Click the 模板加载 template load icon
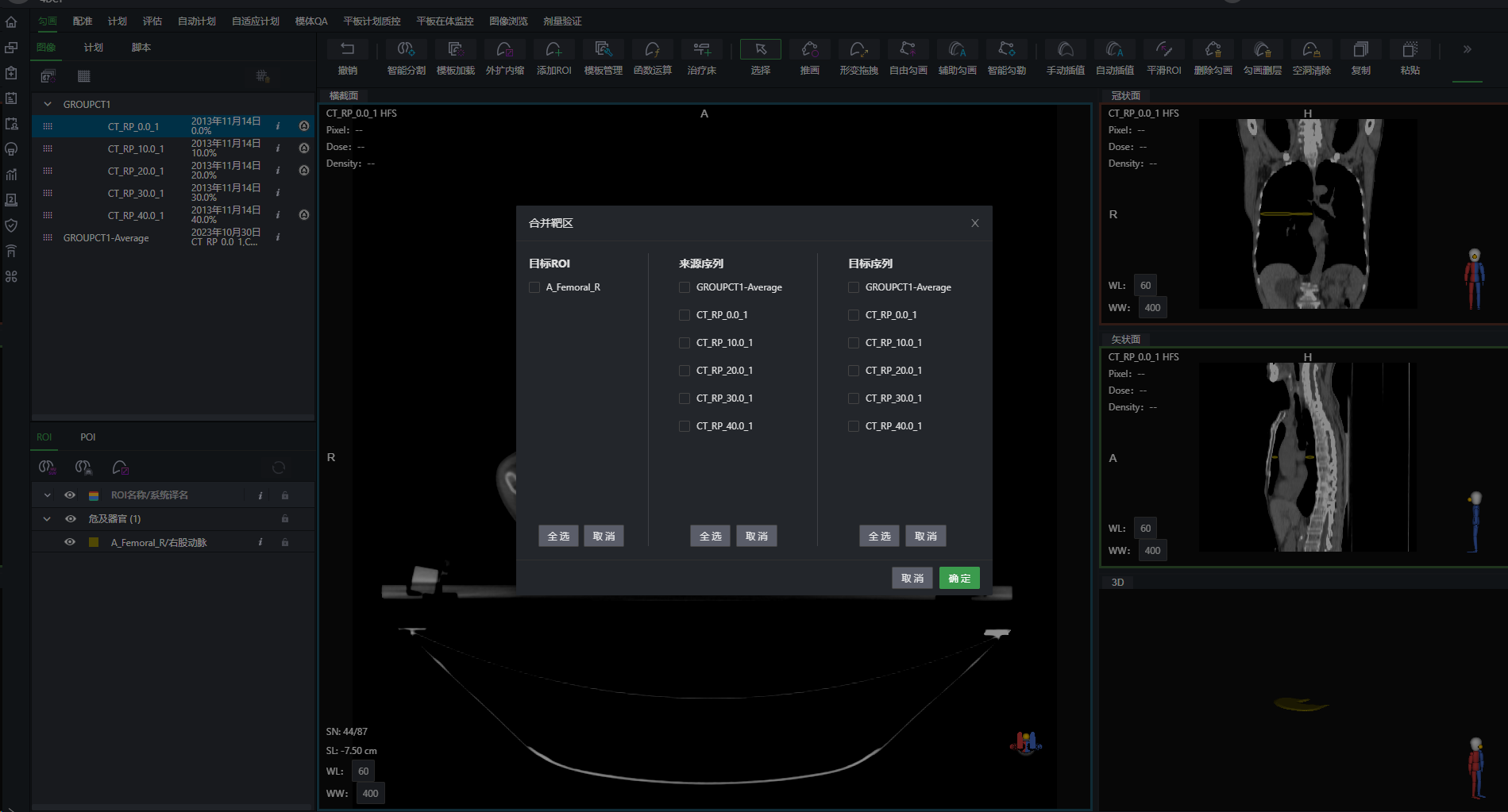This screenshot has height=812, width=1508. [456, 50]
